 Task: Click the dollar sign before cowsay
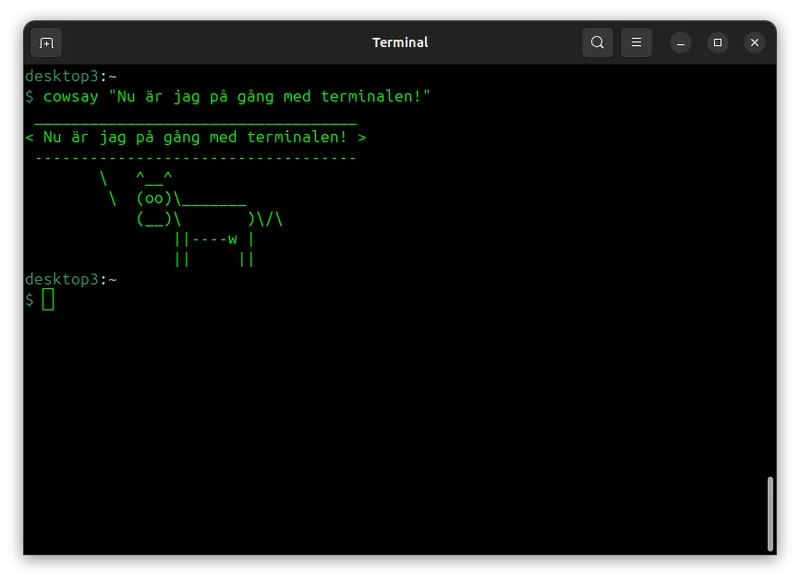tap(30, 97)
